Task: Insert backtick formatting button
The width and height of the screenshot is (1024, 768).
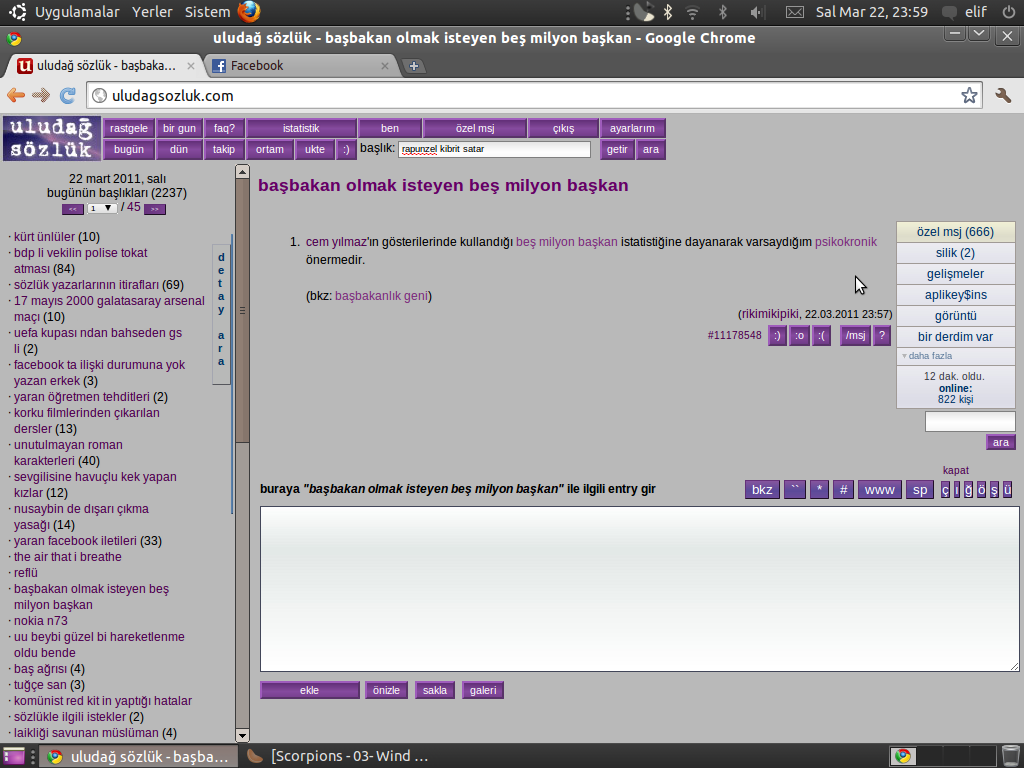Action: pyautogui.click(x=794, y=490)
